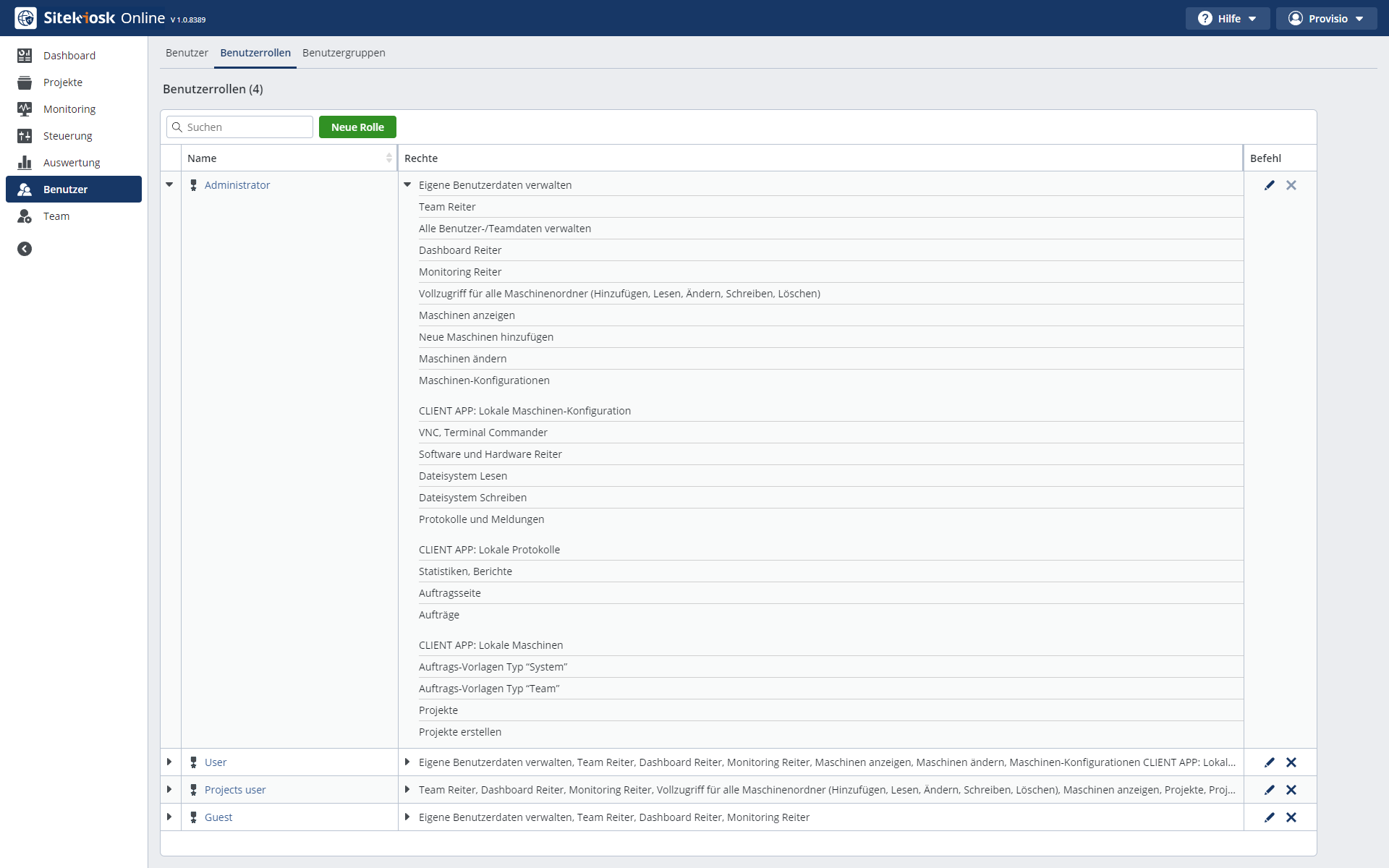
Task: Delete the User role with the X icon
Action: click(x=1291, y=762)
